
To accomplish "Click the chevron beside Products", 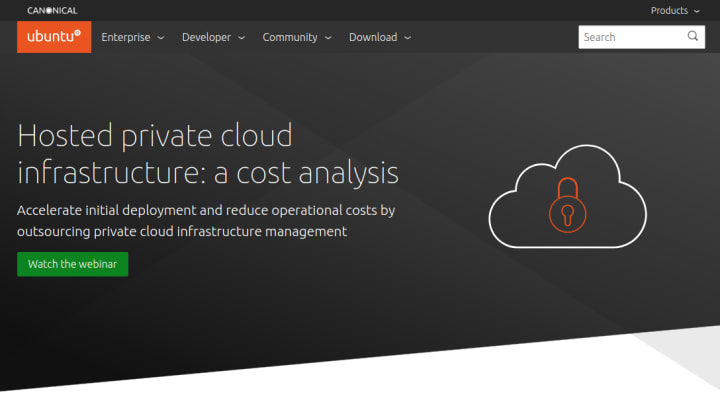I will click(x=697, y=11).
